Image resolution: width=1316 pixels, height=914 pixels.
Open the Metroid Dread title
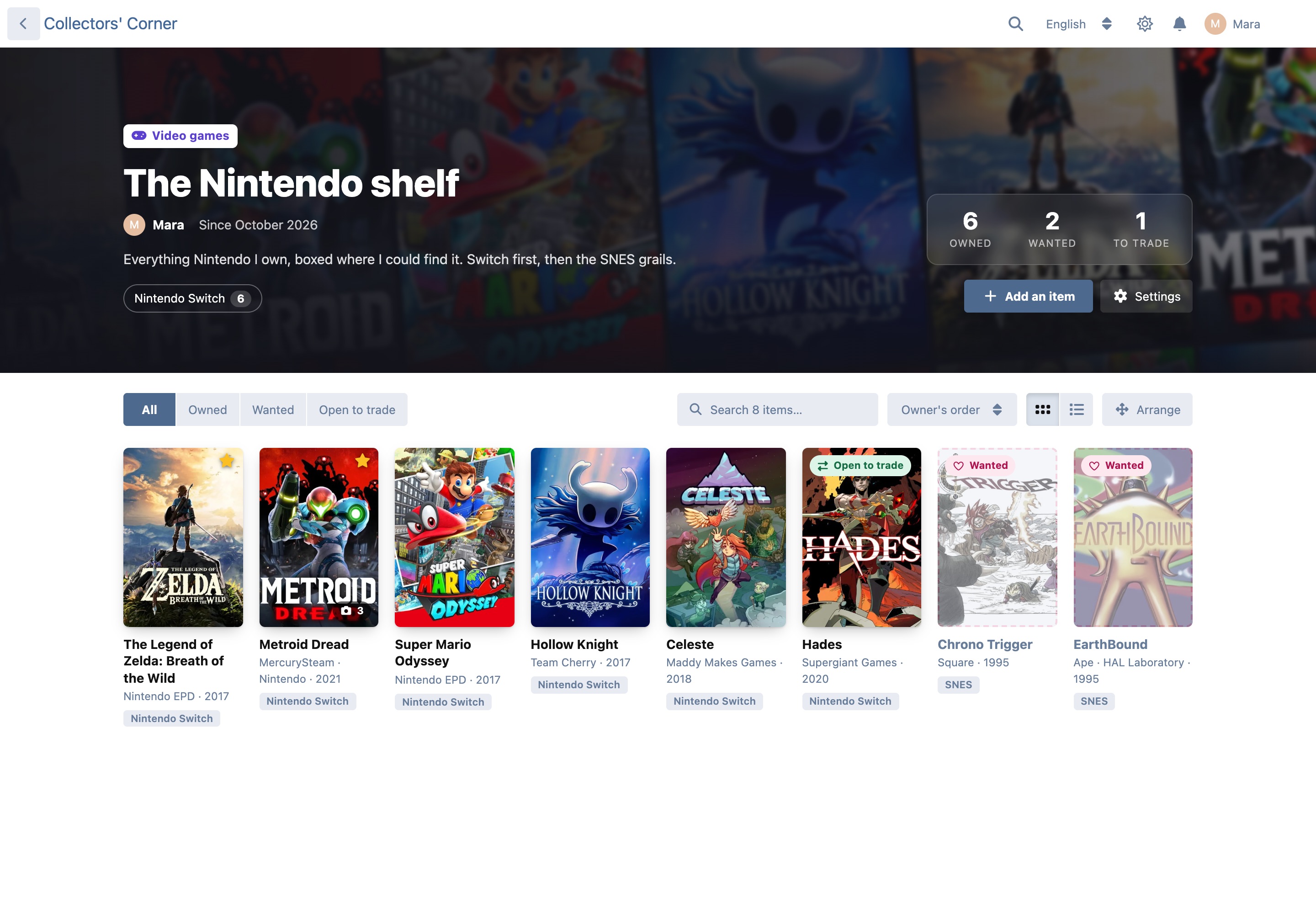click(303, 644)
